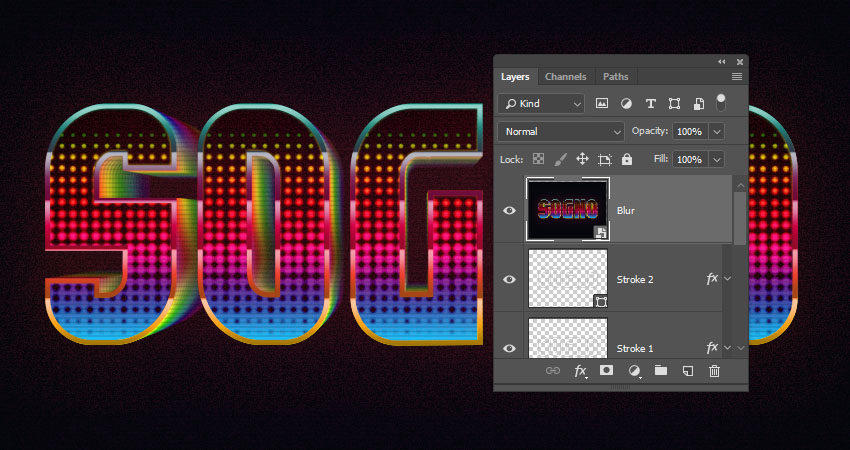Image resolution: width=850 pixels, height=450 pixels.
Task: Filter layers by pixel layers icon
Action: click(x=602, y=104)
